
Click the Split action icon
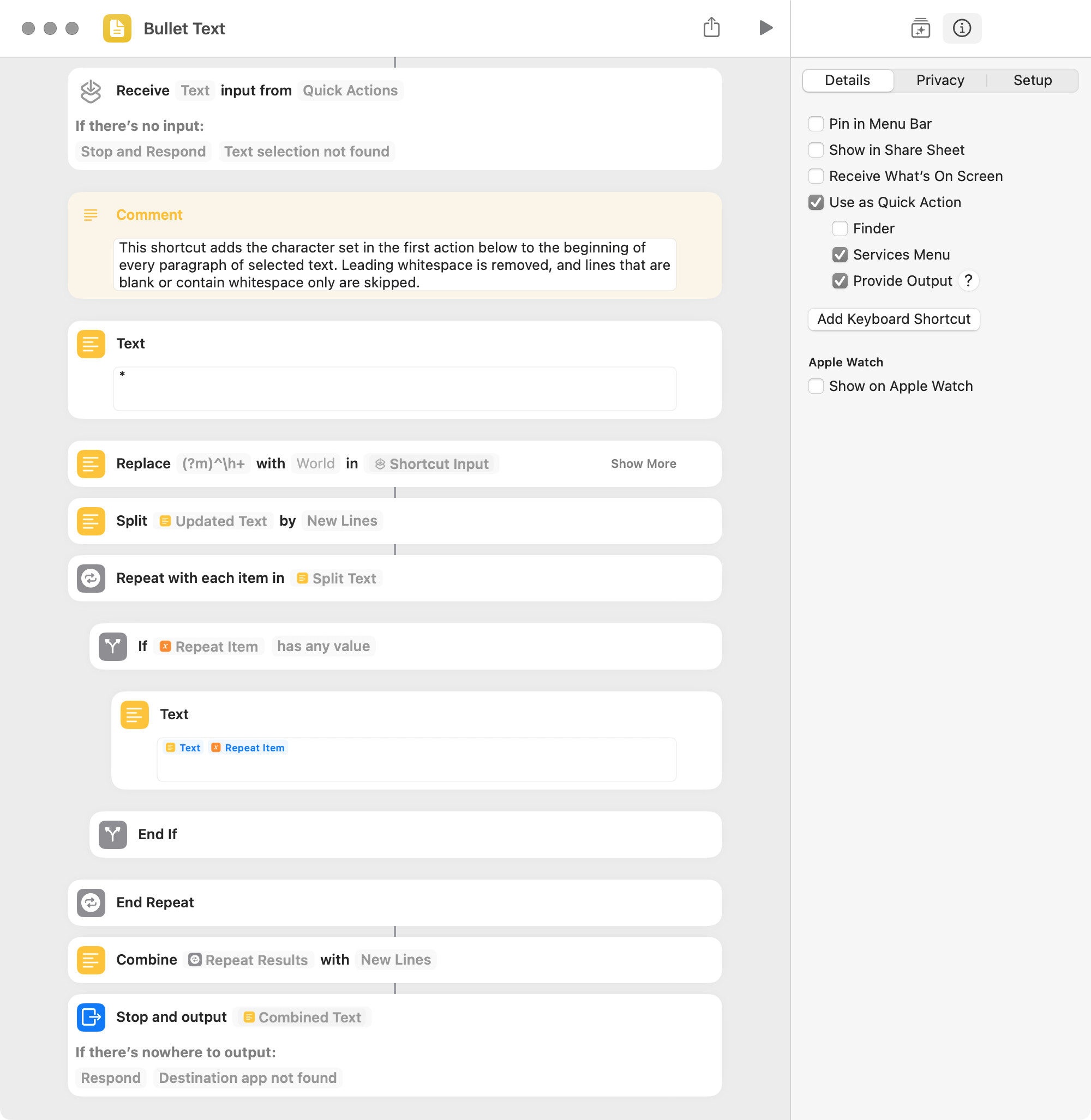(x=91, y=521)
